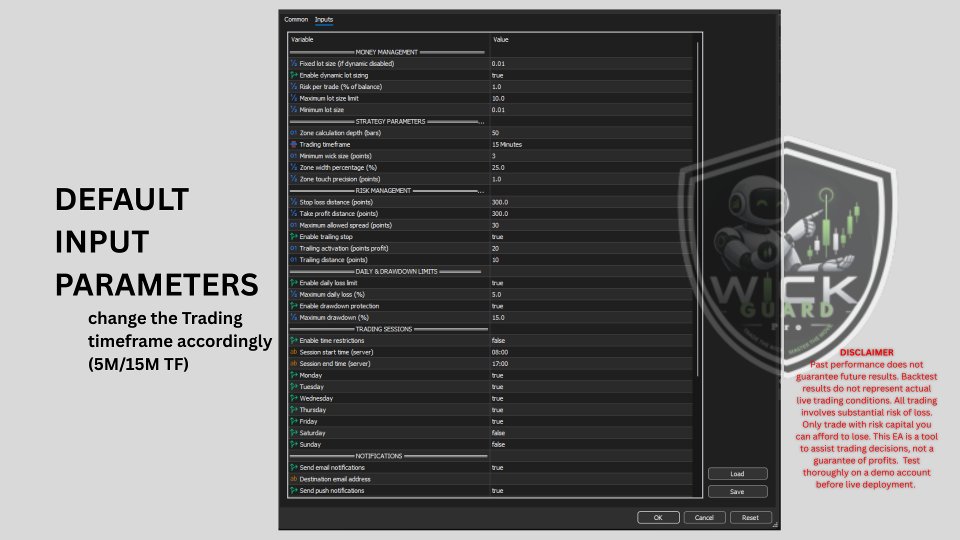Click the Cancel button
The image size is (960, 540).
704,517
